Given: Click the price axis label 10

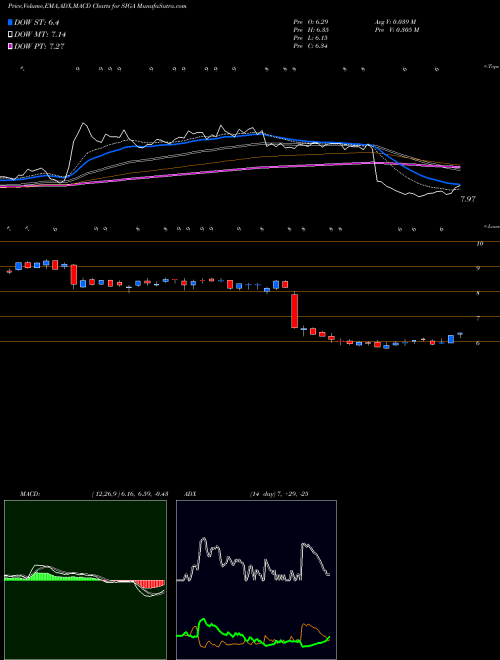Looking at the screenshot, I should click(480, 244).
